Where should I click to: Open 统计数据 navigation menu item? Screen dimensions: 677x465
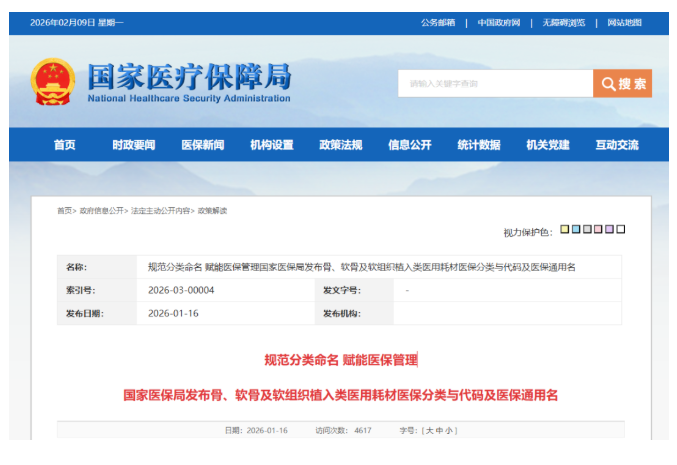(x=479, y=145)
